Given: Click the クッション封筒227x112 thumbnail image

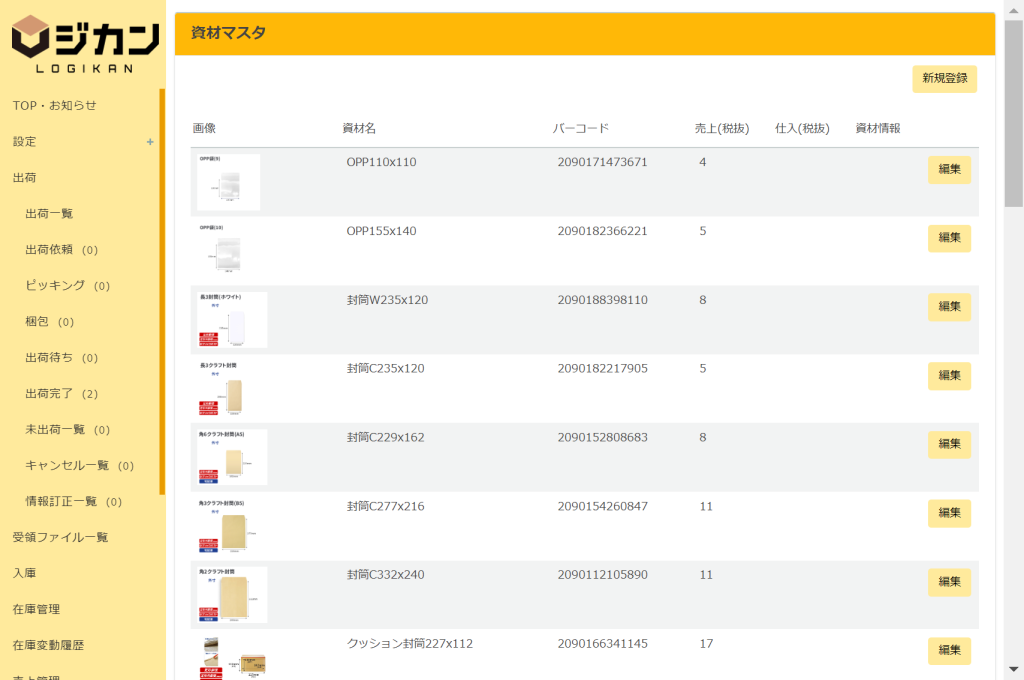Looking at the screenshot, I should click(232, 657).
